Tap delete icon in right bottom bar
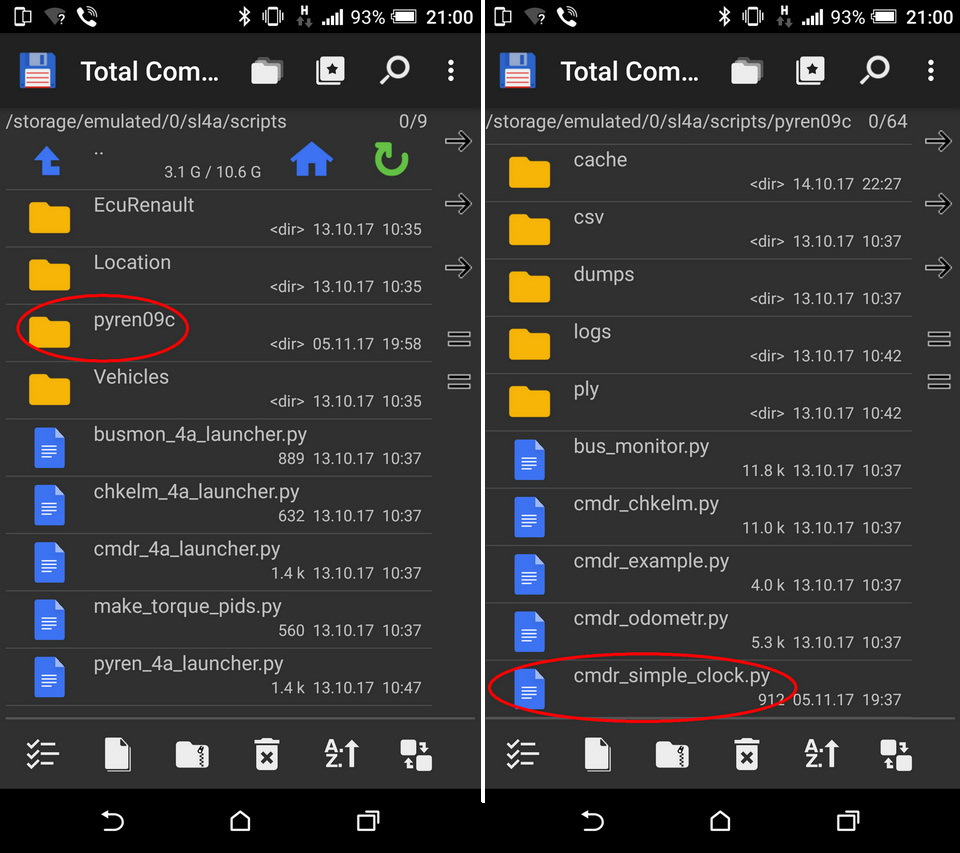The image size is (960, 853). (747, 754)
